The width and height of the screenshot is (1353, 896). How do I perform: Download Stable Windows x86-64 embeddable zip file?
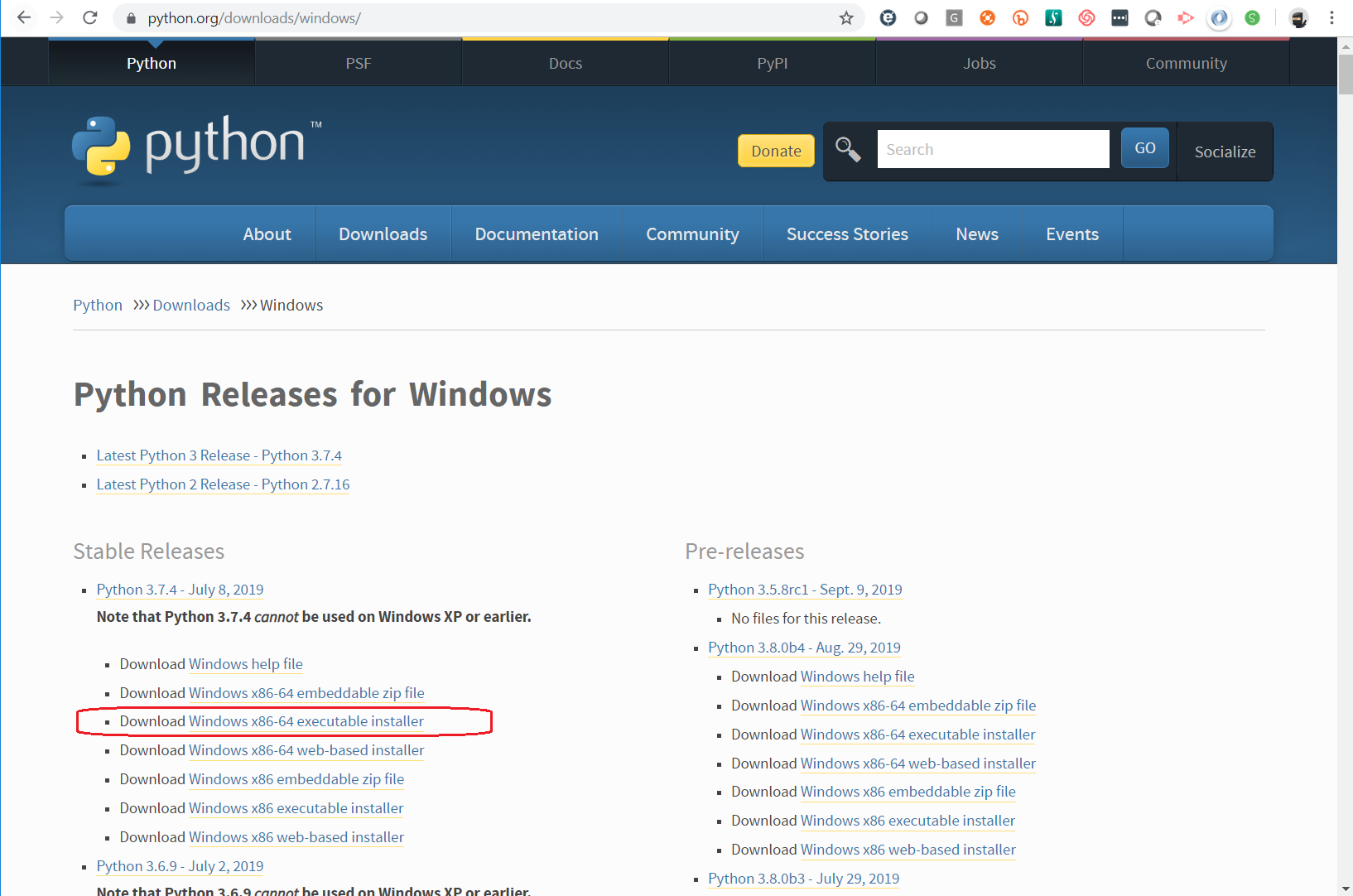click(306, 693)
